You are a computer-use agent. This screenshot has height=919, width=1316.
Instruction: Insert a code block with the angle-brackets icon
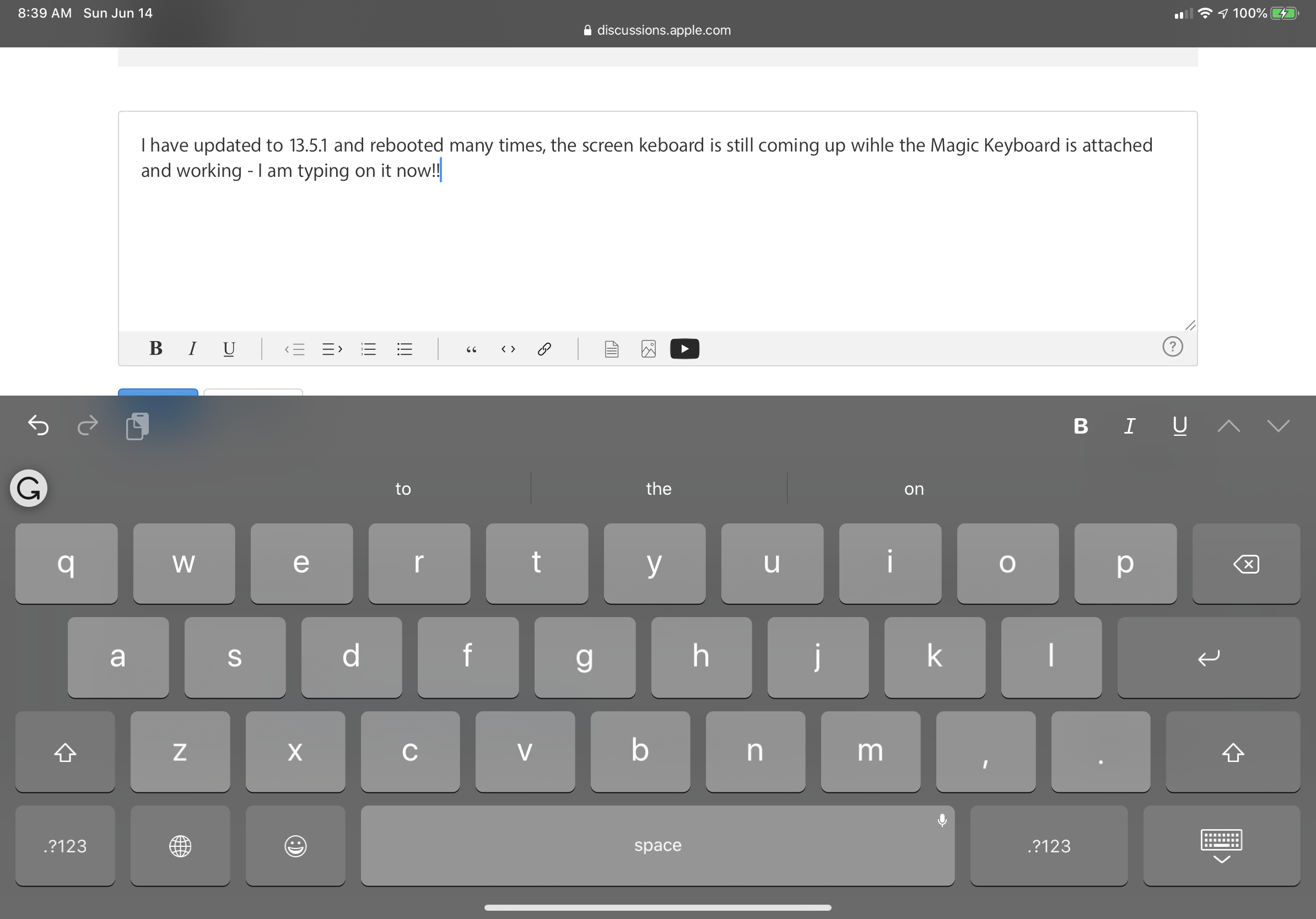[x=508, y=349]
